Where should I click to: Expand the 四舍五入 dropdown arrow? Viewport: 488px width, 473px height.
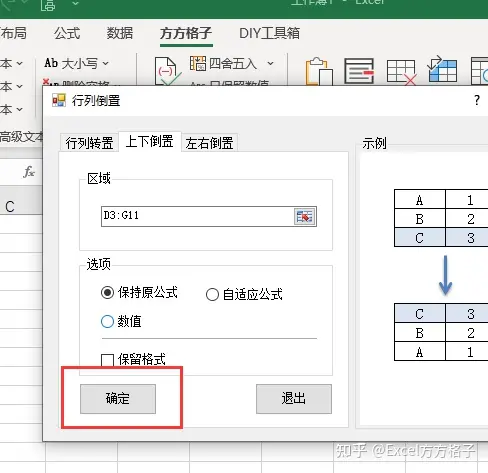[270, 63]
